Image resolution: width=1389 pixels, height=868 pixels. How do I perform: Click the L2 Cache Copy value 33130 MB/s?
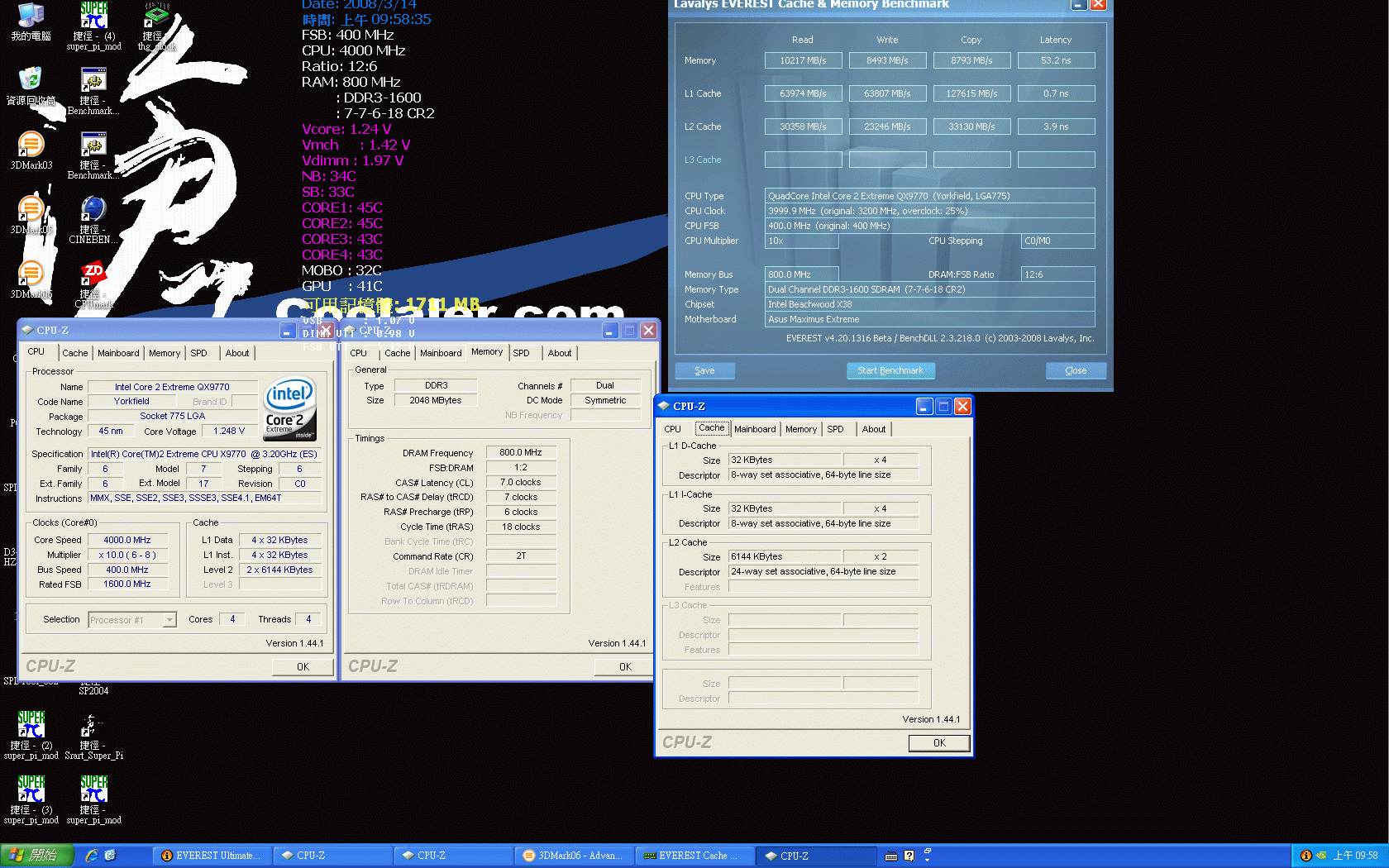(971, 126)
